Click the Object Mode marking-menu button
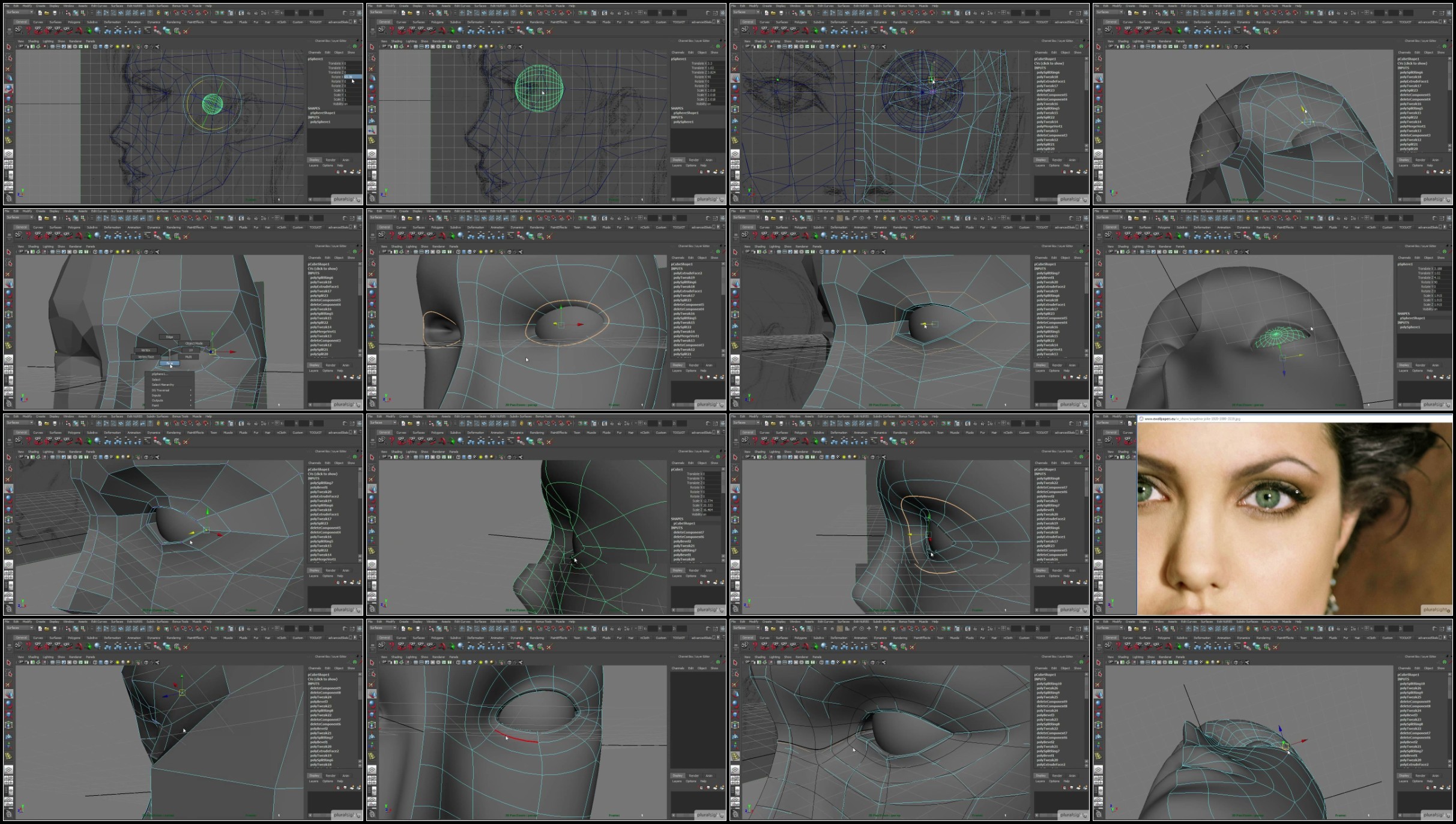 pyautogui.click(x=194, y=343)
